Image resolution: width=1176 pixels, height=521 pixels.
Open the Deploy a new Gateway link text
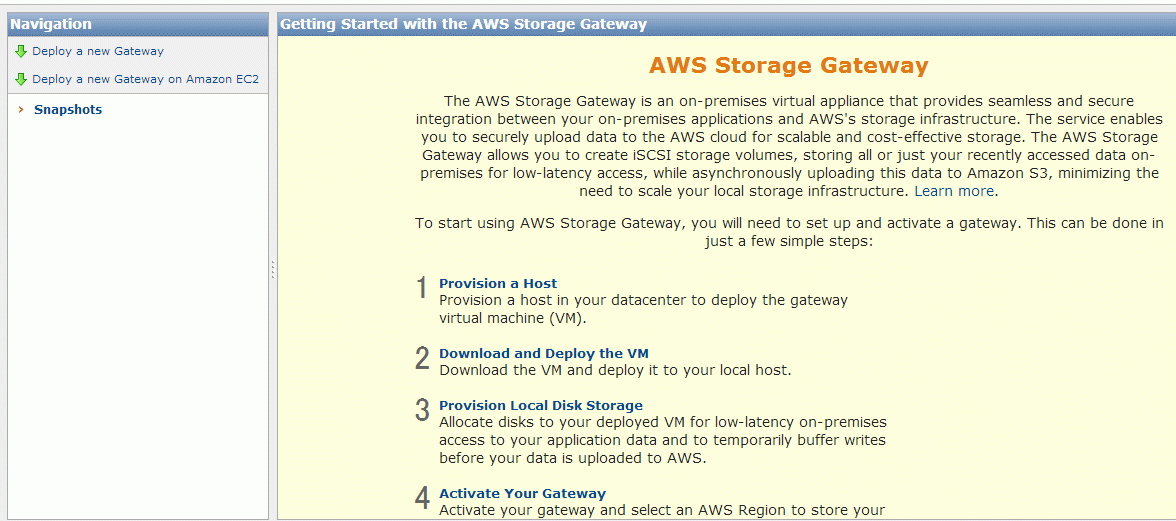(98, 52)
